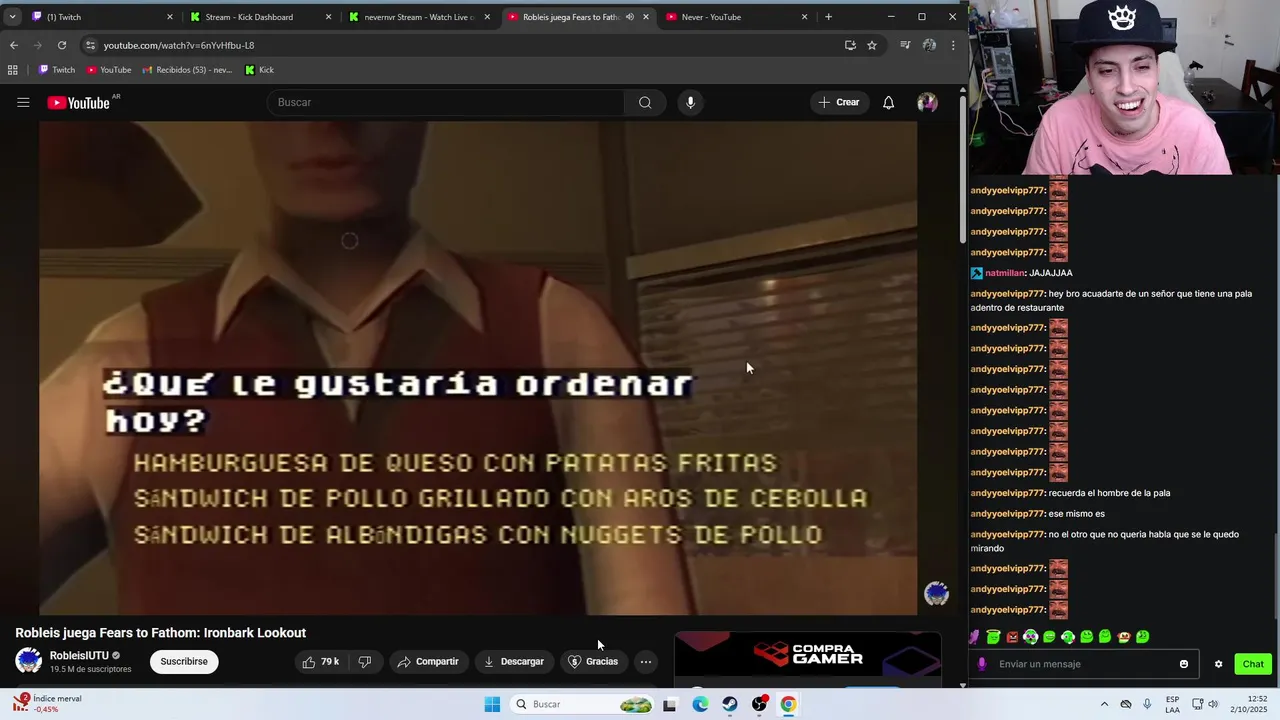This screenshot has width=1280, height=720.
Task: Open the RobleisIUTU channel avatar
Action: click(29, 660)
